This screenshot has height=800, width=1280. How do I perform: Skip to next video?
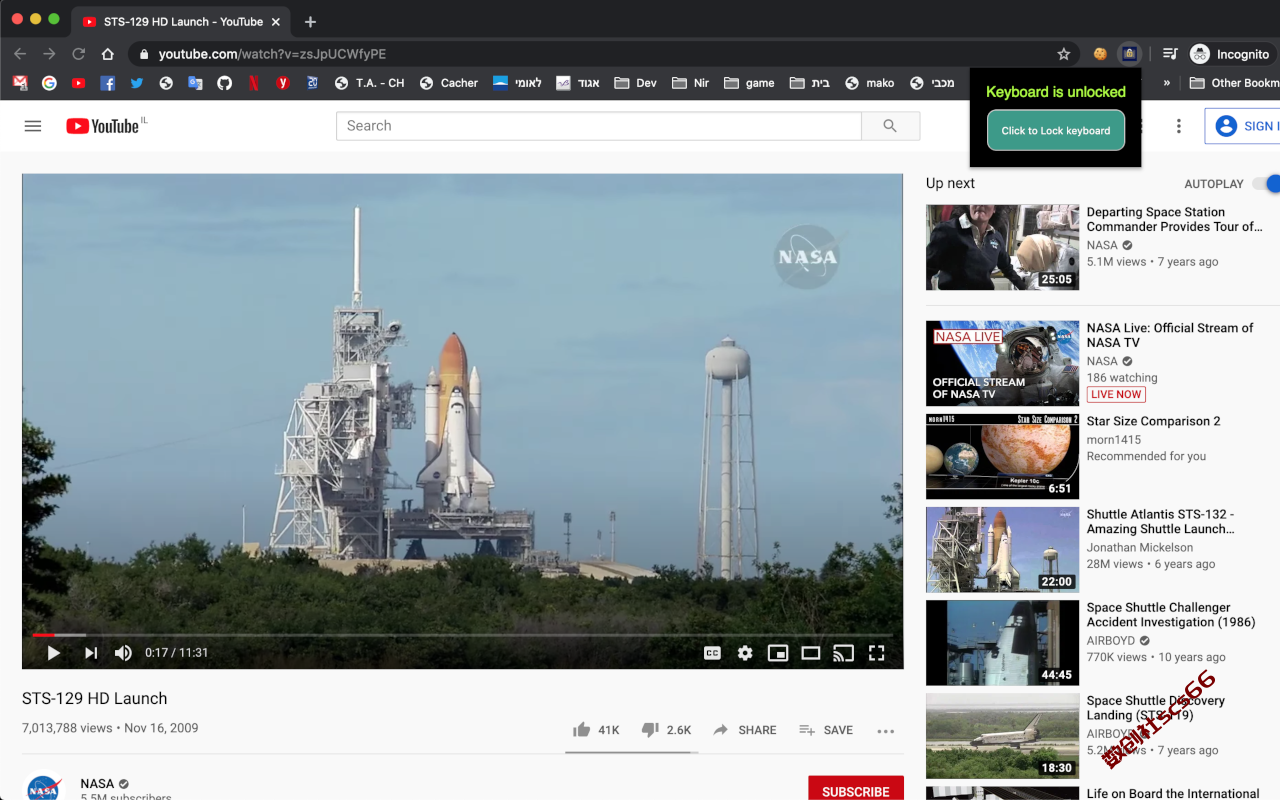click(x=90, y=653)
